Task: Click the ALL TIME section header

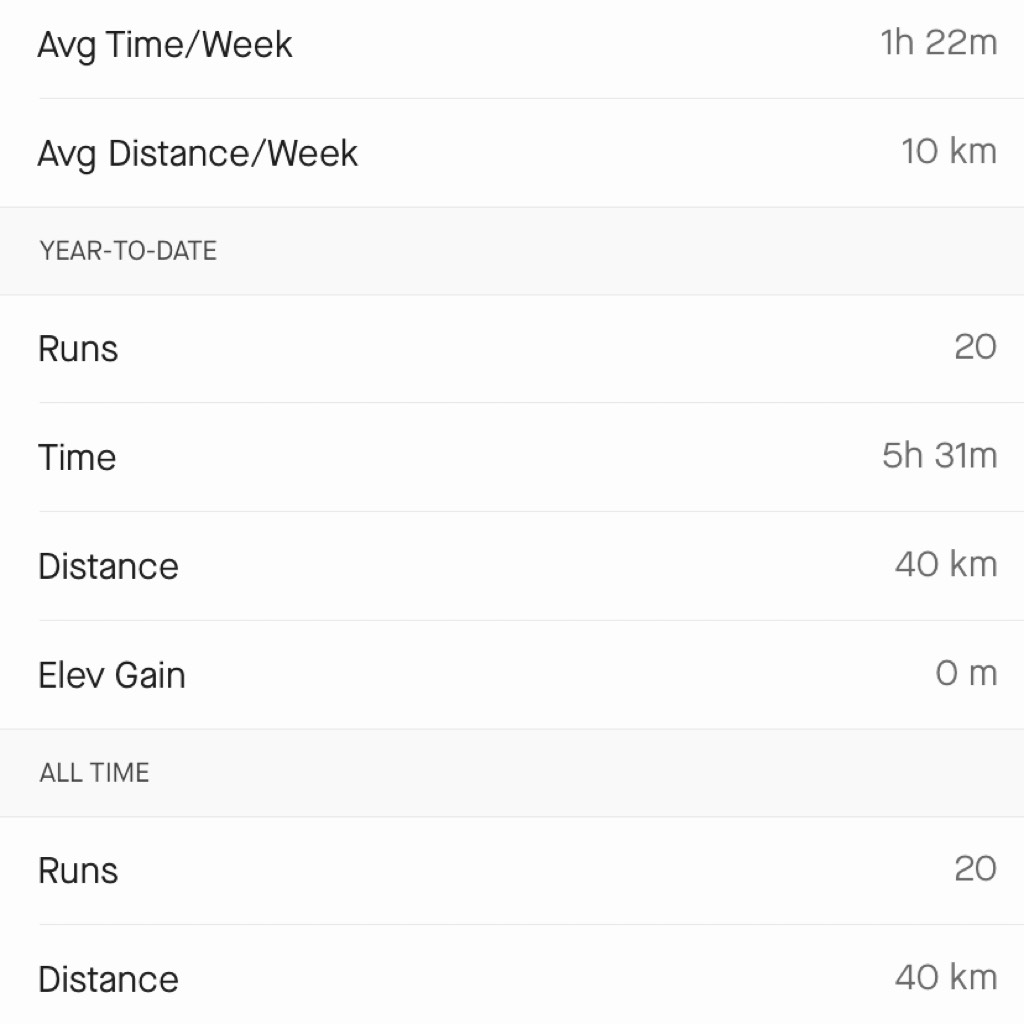Action: 94,773
